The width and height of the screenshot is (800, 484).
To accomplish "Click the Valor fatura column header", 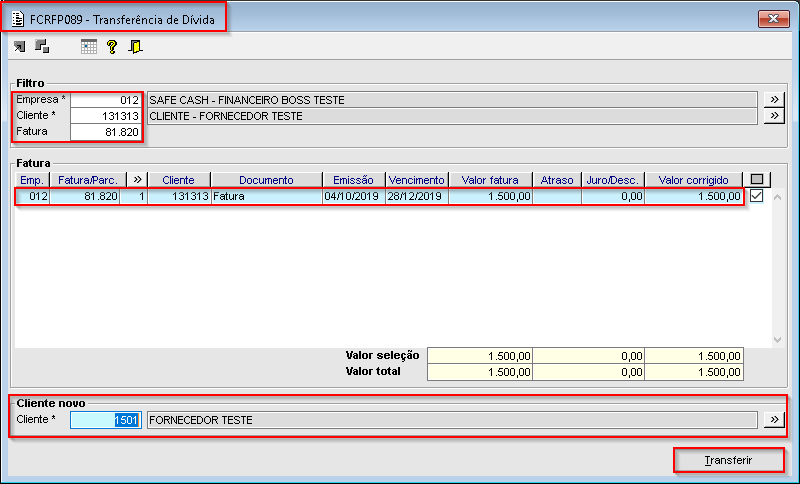I will click(490, 180).
